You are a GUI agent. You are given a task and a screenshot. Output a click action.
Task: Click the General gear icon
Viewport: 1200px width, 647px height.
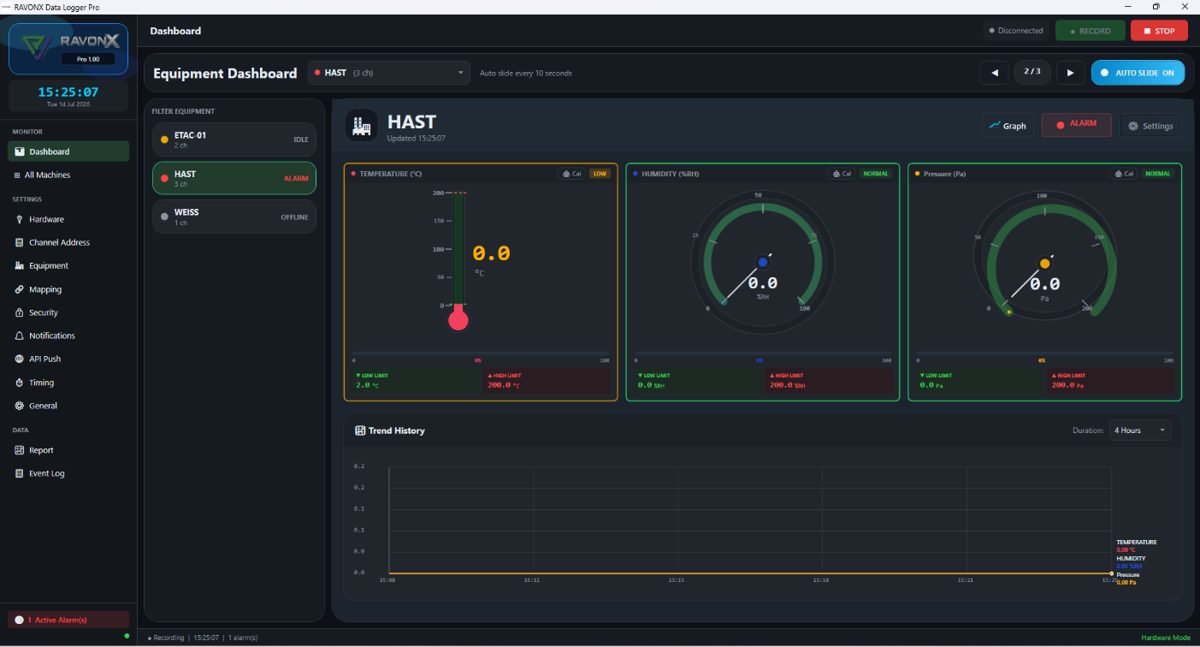19,406
